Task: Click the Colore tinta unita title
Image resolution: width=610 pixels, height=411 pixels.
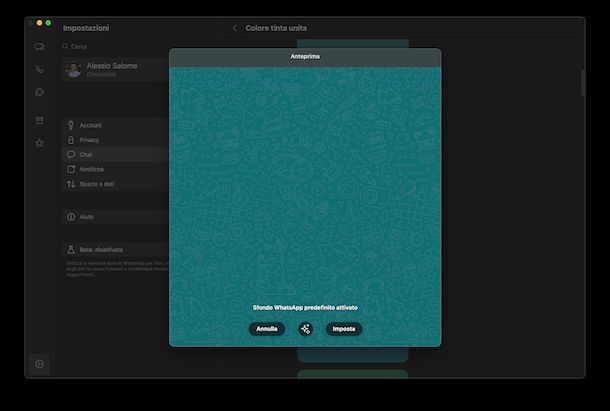Action: [276, 28]
